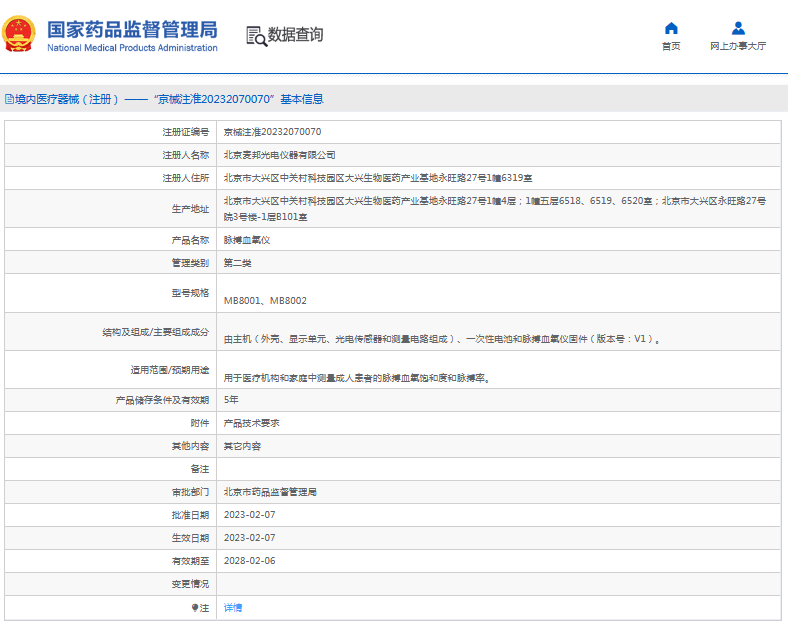Image resolution: width=788 pixels, height=628 pixels.
Task: Select model spec MB8001、MB8002
Action: [x=265, y=300]
